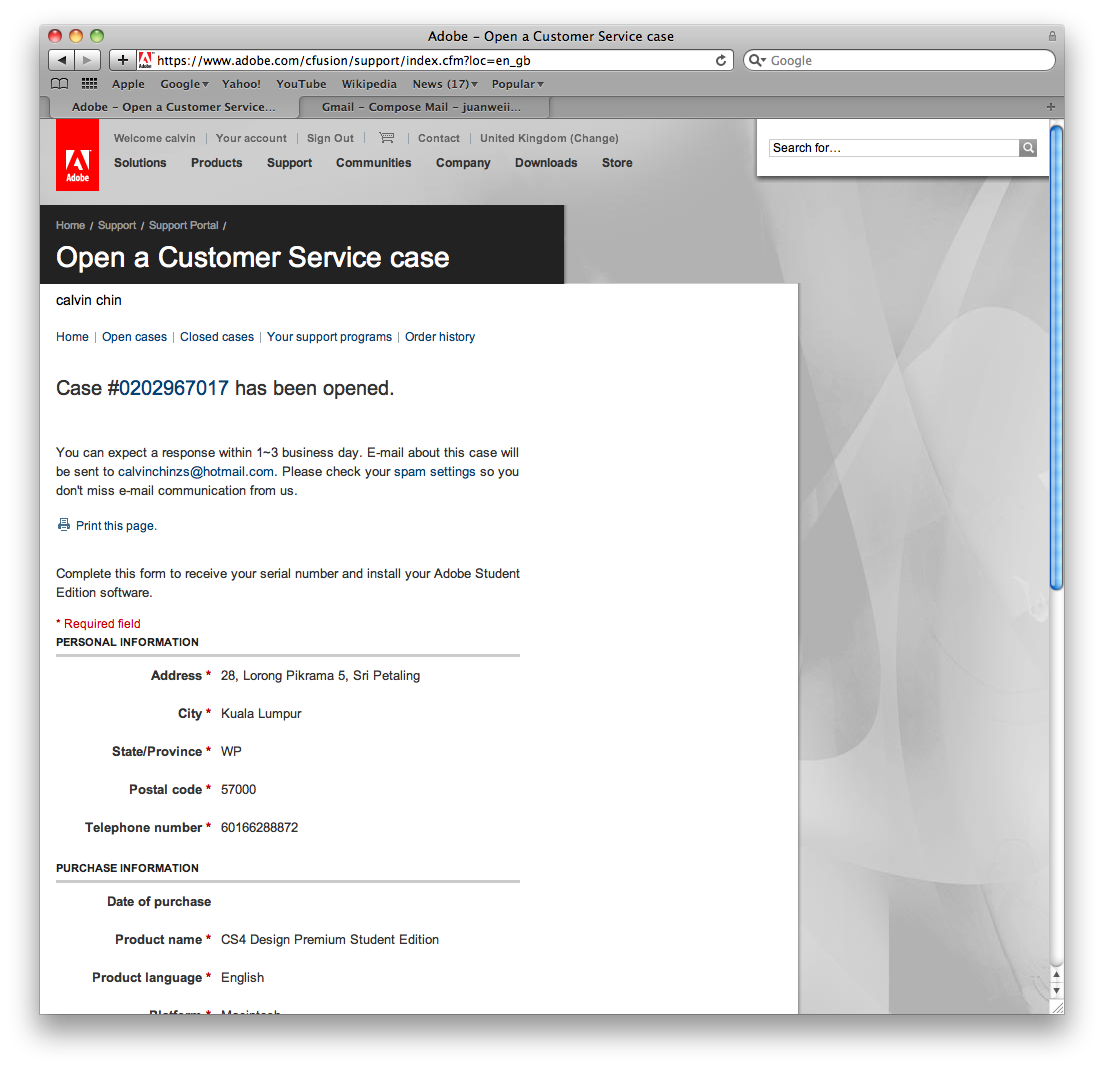Viewport: 1104px width, 1069px height.
Task: Click the padlock icon in title bar
Action: [x=1052, y=36]
